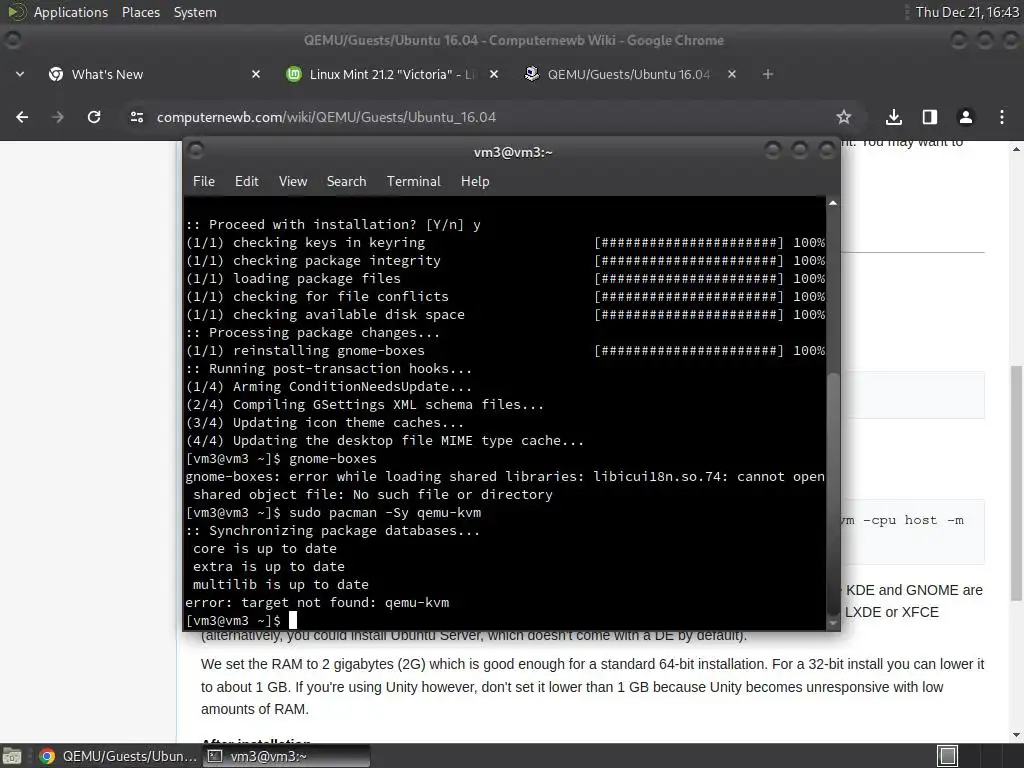Click the show desktop icon in bottom panel
This screenshot has height=768, width=1024.
pos(12,756)
